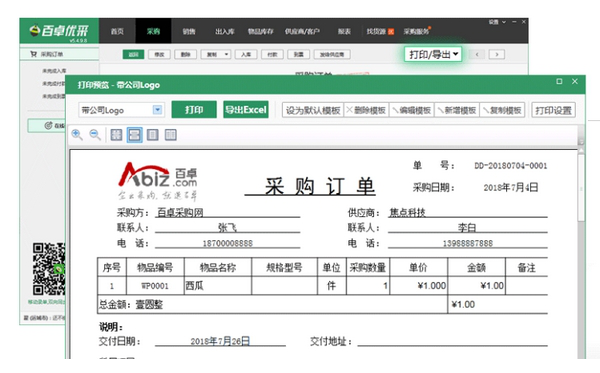Maximize the print preview dialog
Viewport: 600px width, 373px height.
pos(559,81)
